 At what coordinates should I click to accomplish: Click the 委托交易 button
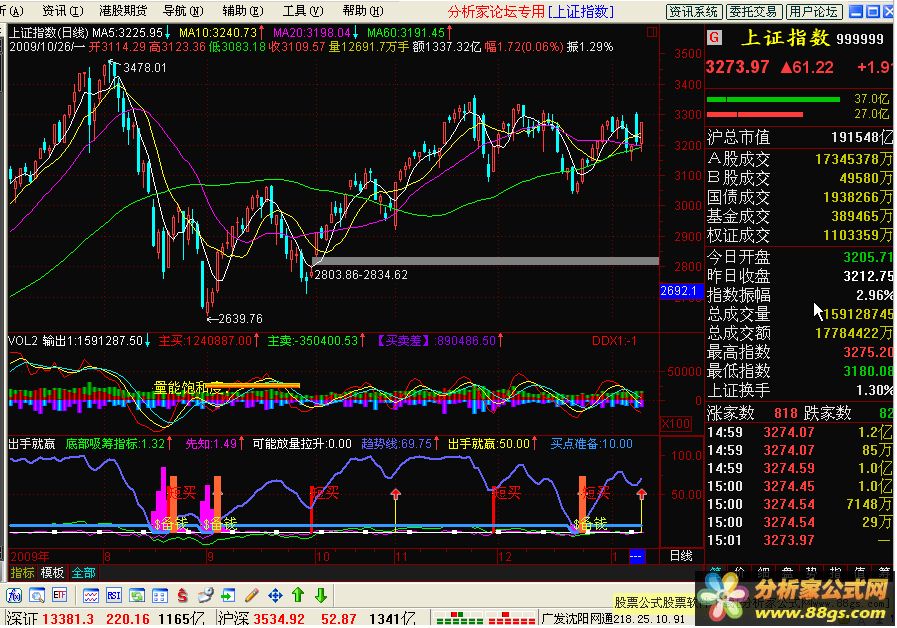coord(753,11)
